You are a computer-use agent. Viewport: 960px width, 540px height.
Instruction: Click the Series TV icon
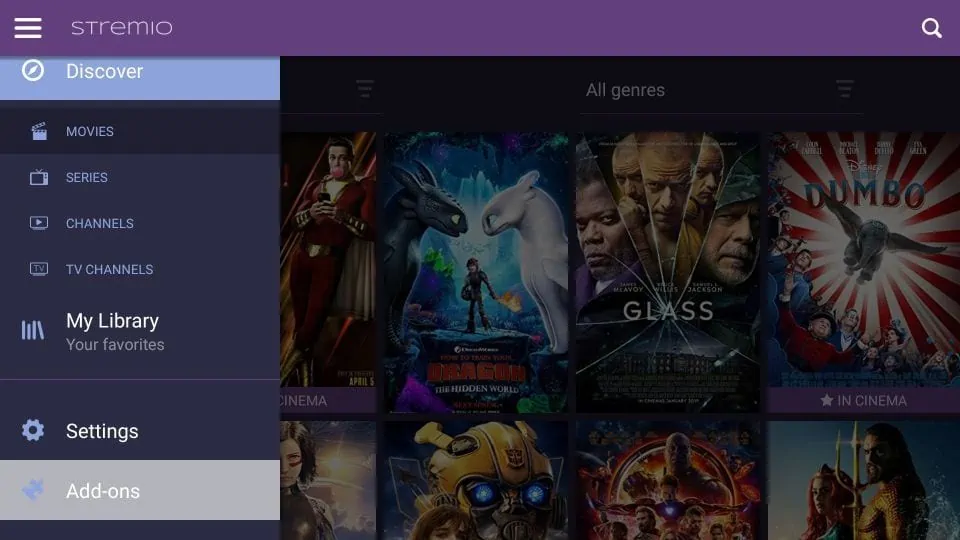pos(39,177)
